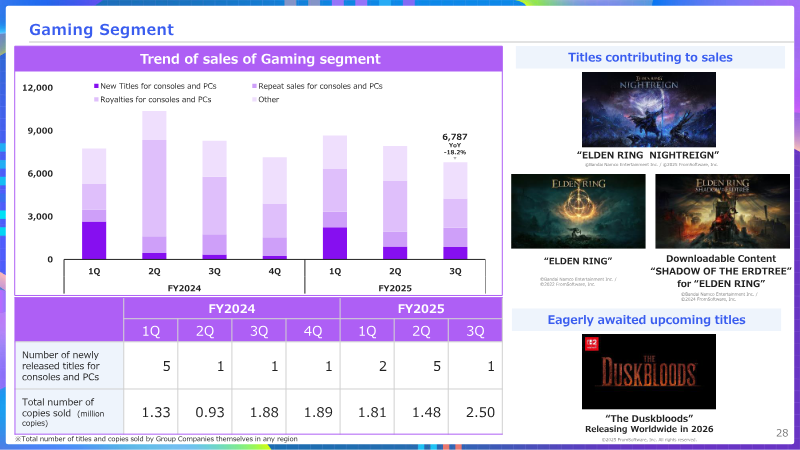Click the "Releasing Worldwide in 2026" text
800x450 pixels.
click(649, 429)
